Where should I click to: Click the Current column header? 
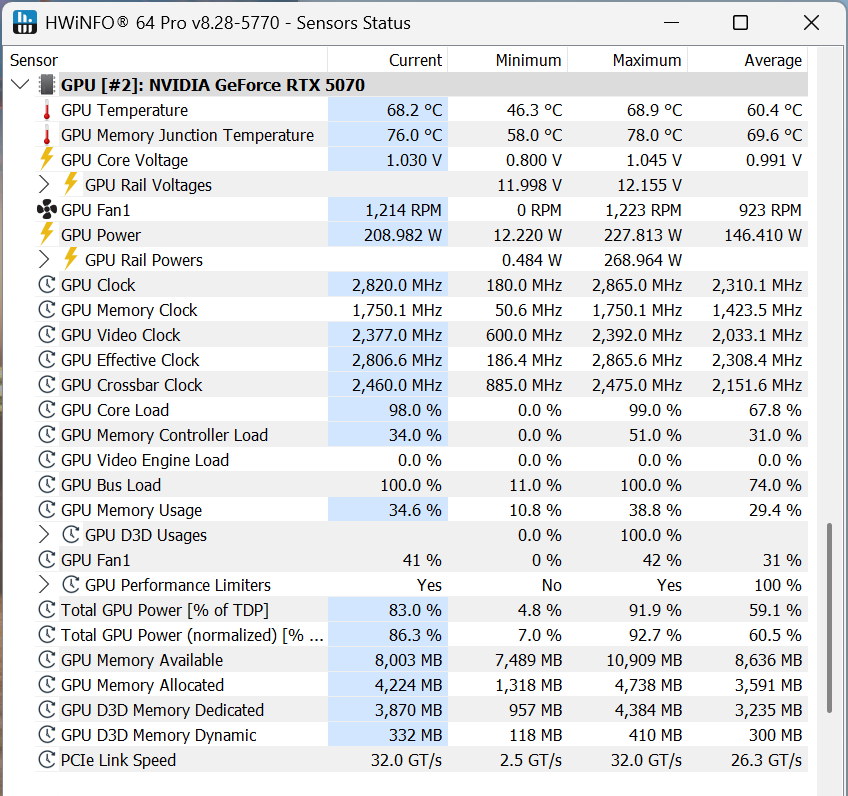point(415,60)
